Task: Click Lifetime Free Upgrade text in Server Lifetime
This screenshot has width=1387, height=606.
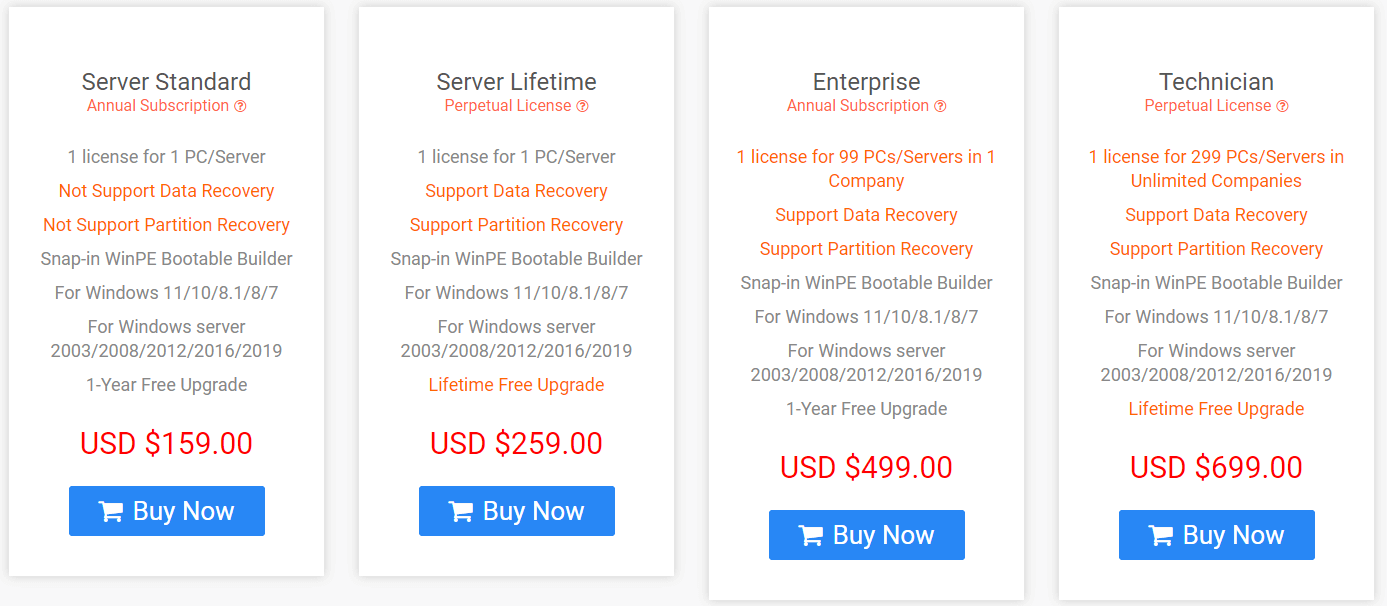Action: [x=516, y=385]
